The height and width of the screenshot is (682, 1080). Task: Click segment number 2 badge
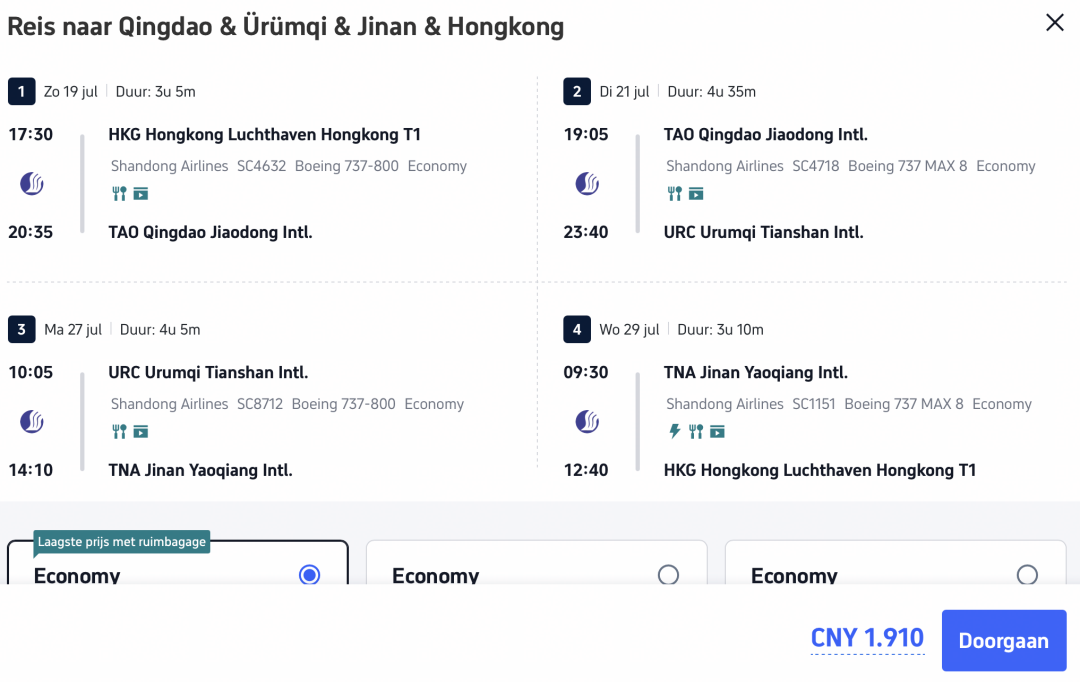[x=577, y=91]
